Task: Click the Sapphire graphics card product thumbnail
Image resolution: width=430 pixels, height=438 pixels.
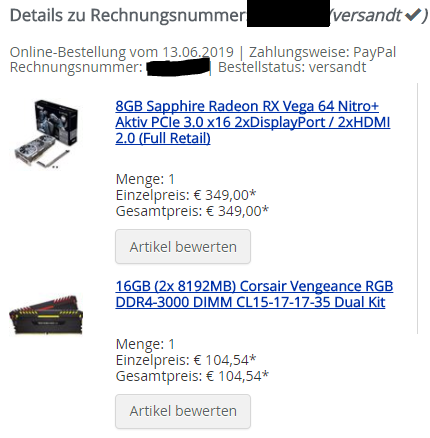Action: [x=46, y=134]
